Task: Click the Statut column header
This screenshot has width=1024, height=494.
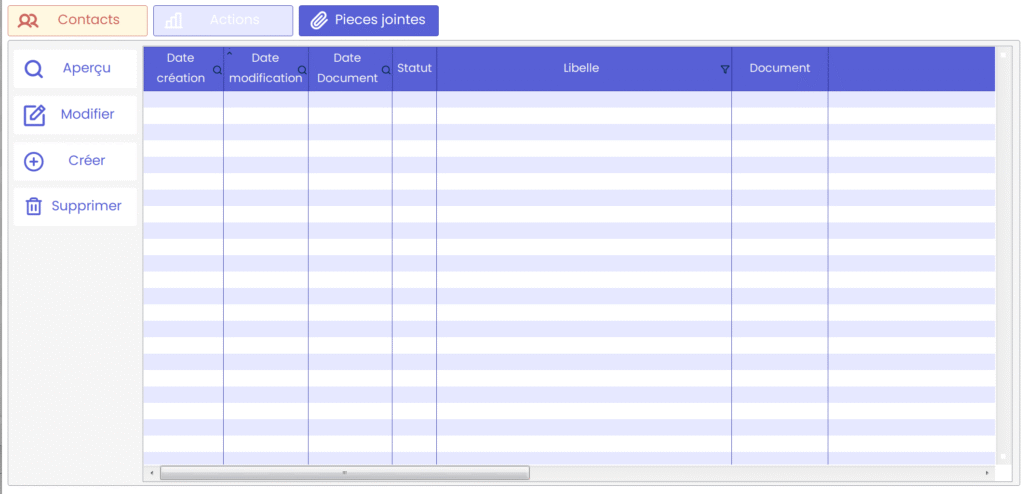Action: click(414, 68)
